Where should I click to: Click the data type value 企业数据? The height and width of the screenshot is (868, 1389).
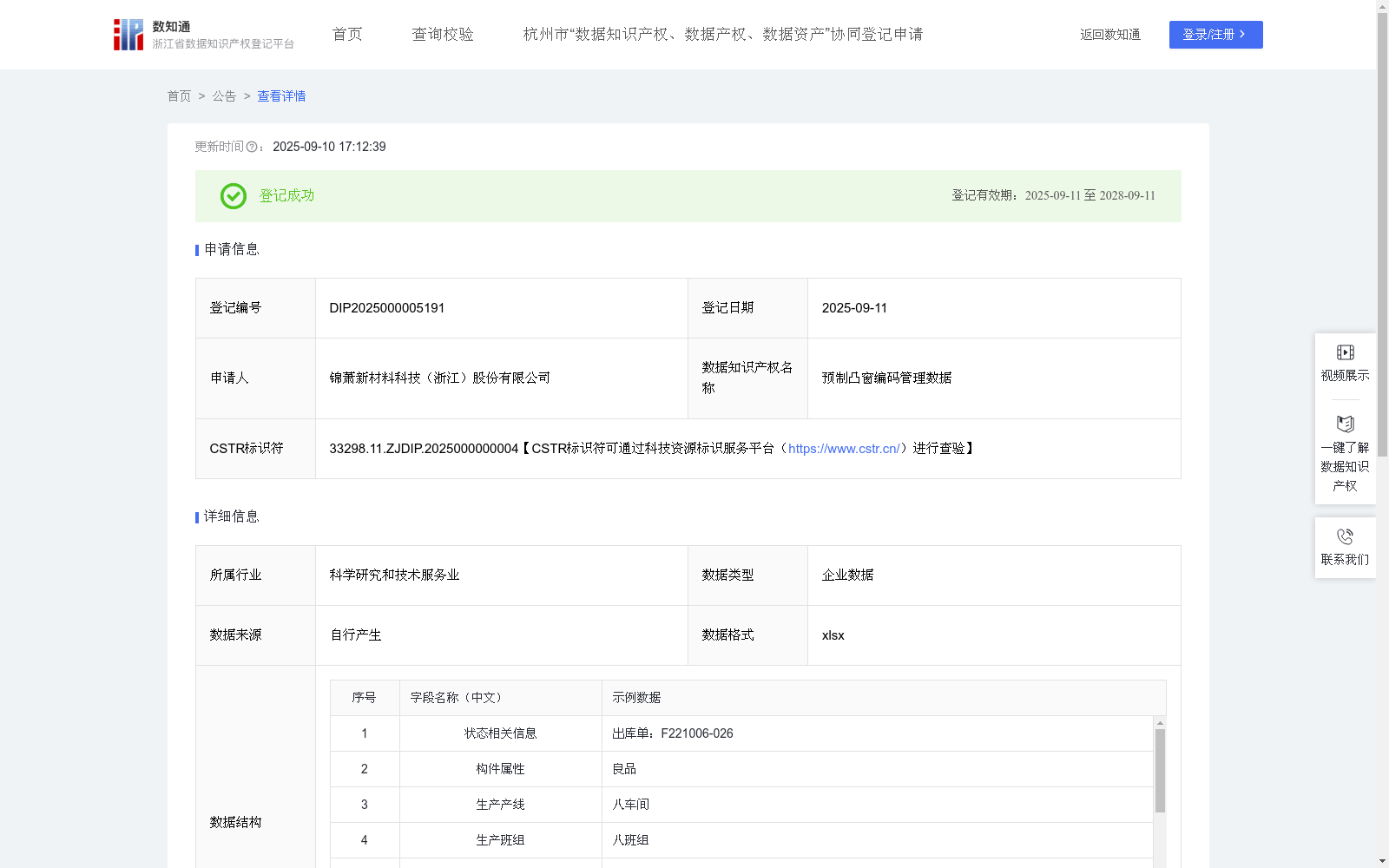[848, 575]
